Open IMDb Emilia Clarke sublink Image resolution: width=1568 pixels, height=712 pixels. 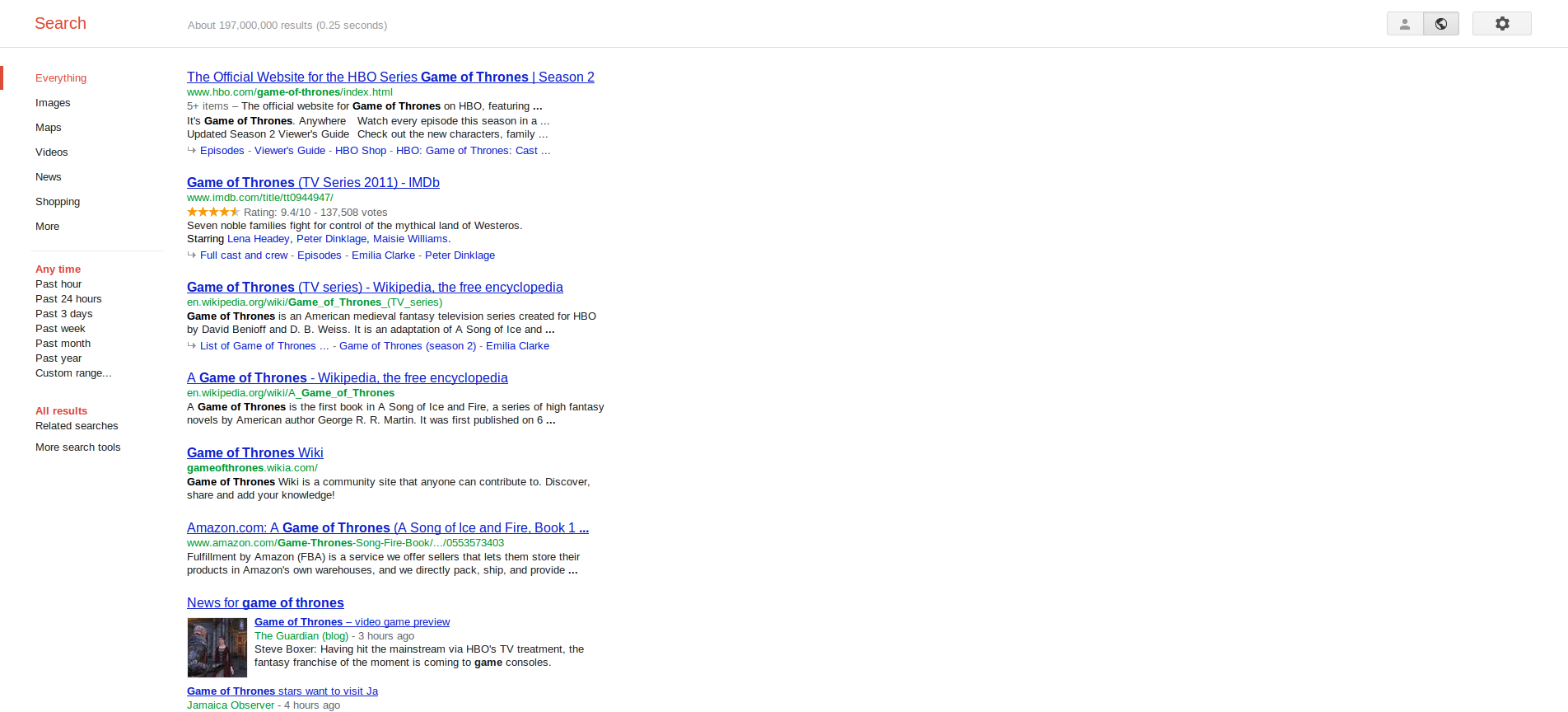point(383,255)
